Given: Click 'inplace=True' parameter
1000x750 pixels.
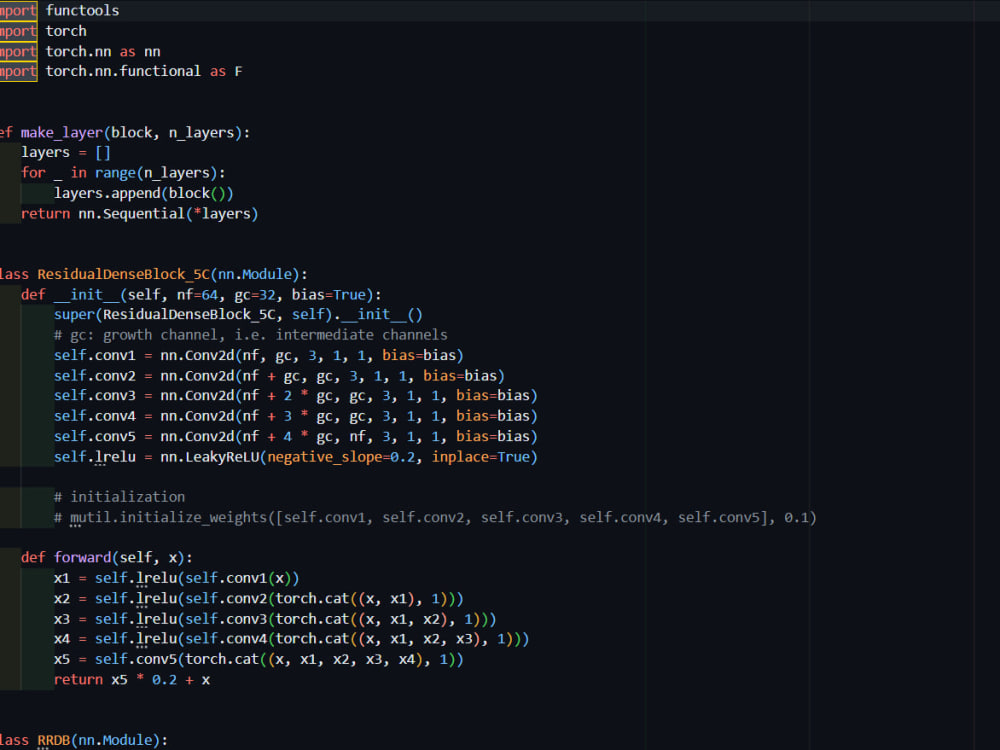Looking at the screenshot, I should (x=480, y=457).
